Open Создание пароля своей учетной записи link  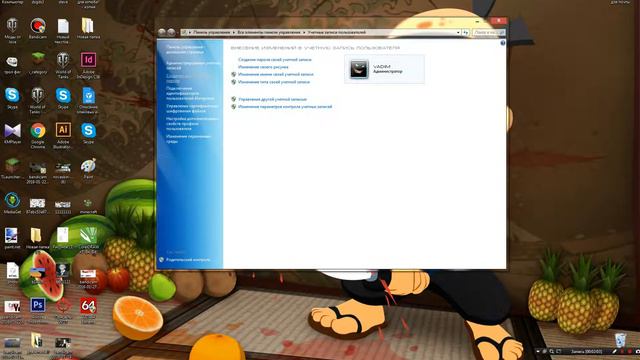click(x=275, y=60)
